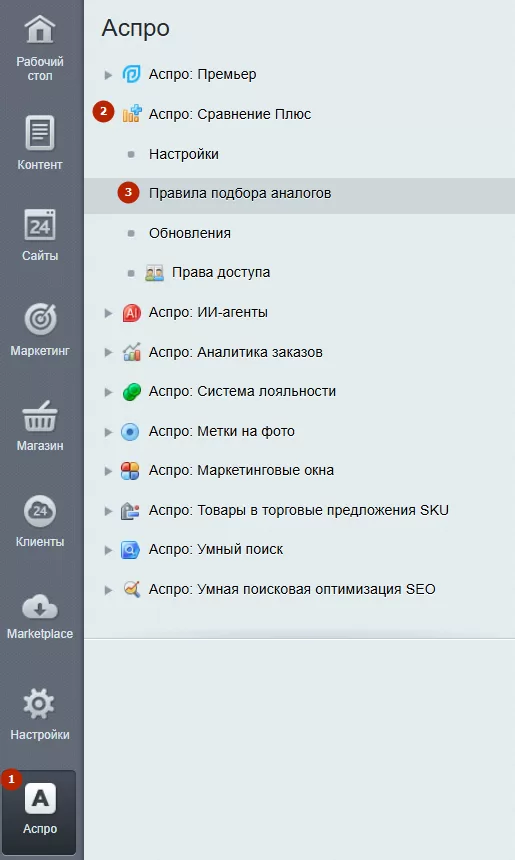515x860 pixels.
Task: Open the Маркетинг target icon
Action: tap(40, 319)
